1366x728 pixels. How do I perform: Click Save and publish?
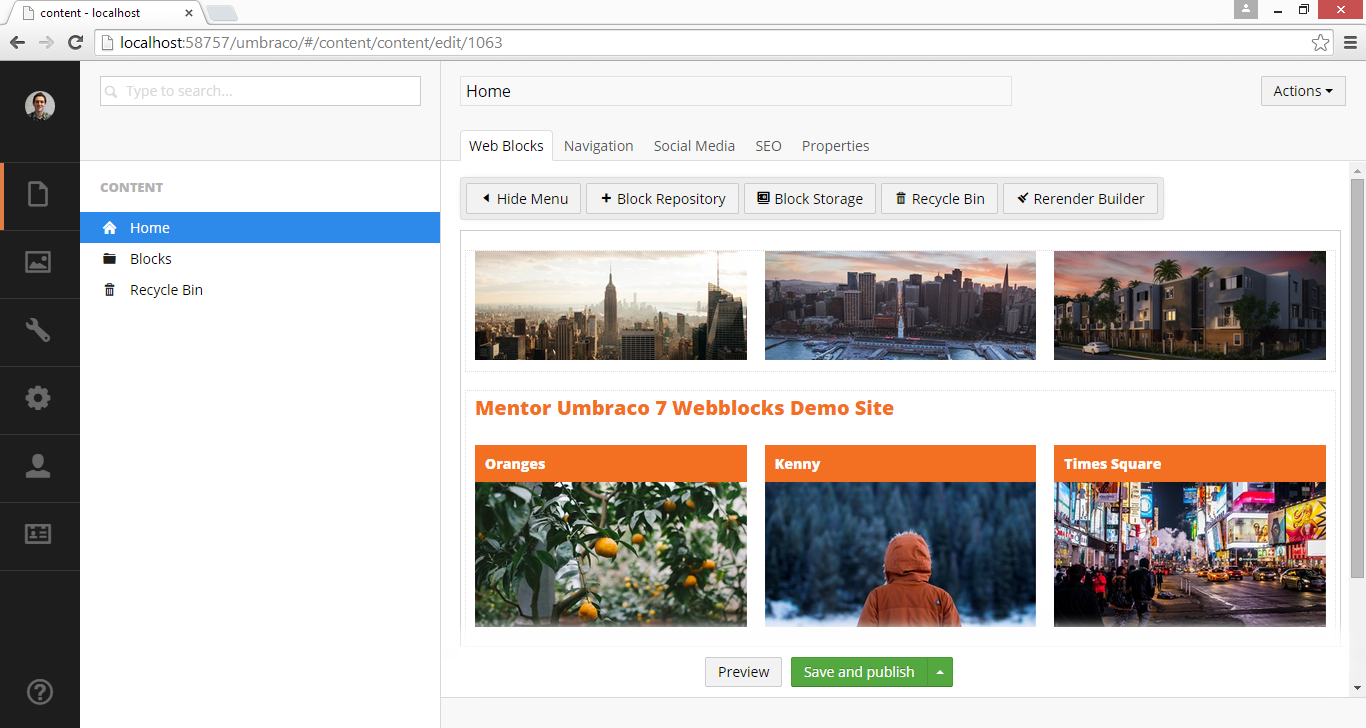tap(859, 672)
